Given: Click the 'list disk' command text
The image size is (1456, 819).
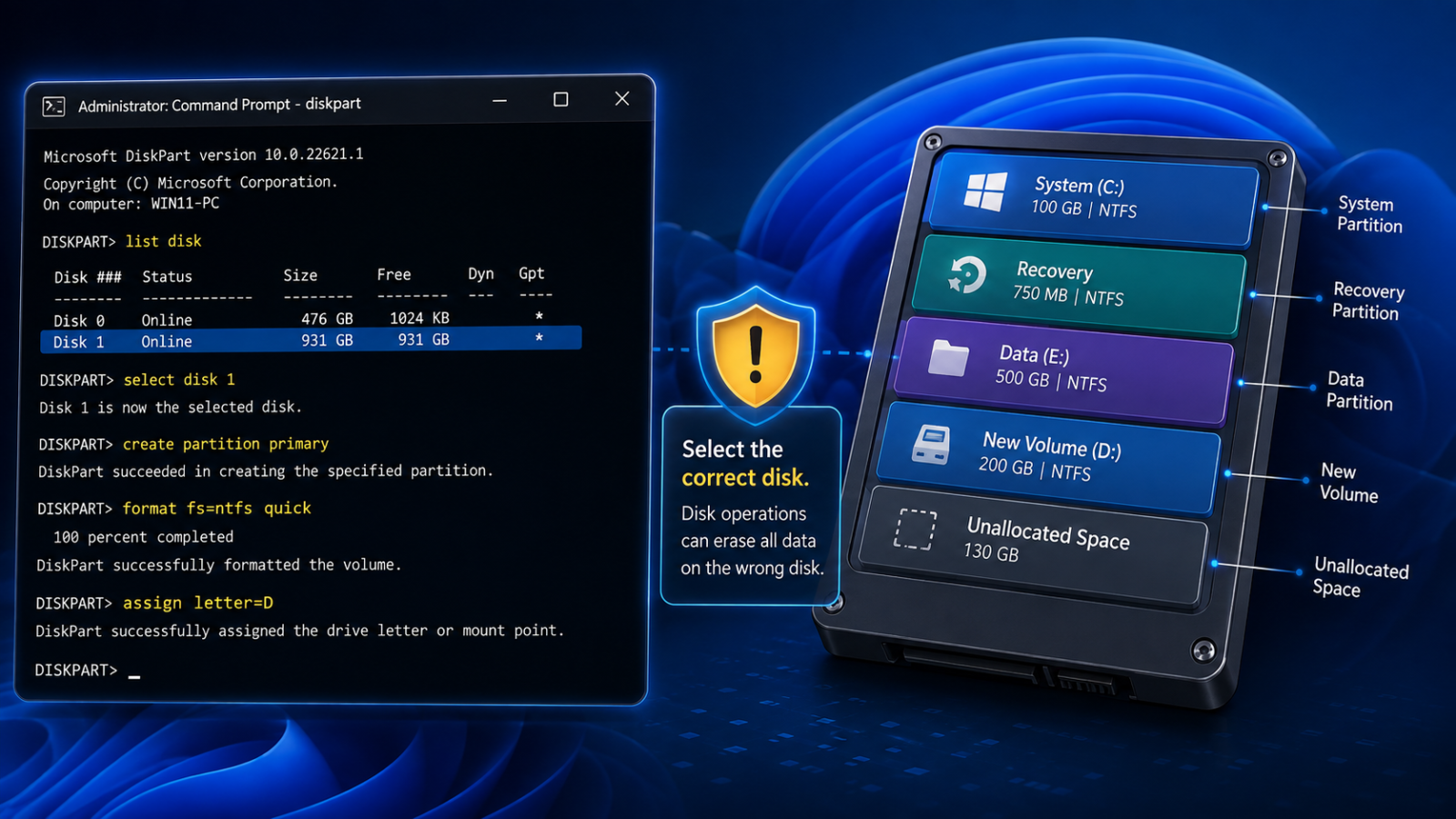Looking at the screenshot, I should [164, 241].
